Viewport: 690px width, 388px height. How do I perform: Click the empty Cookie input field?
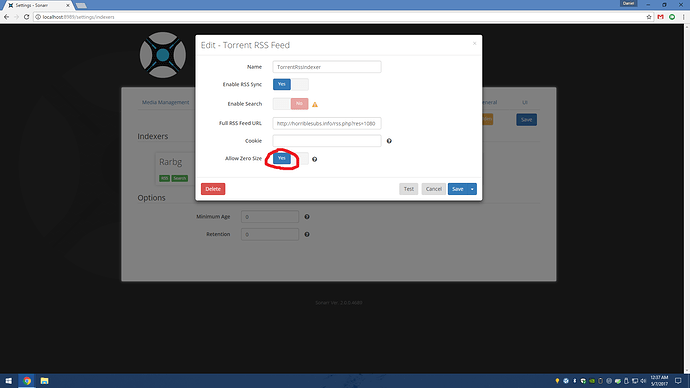point(327,141)
